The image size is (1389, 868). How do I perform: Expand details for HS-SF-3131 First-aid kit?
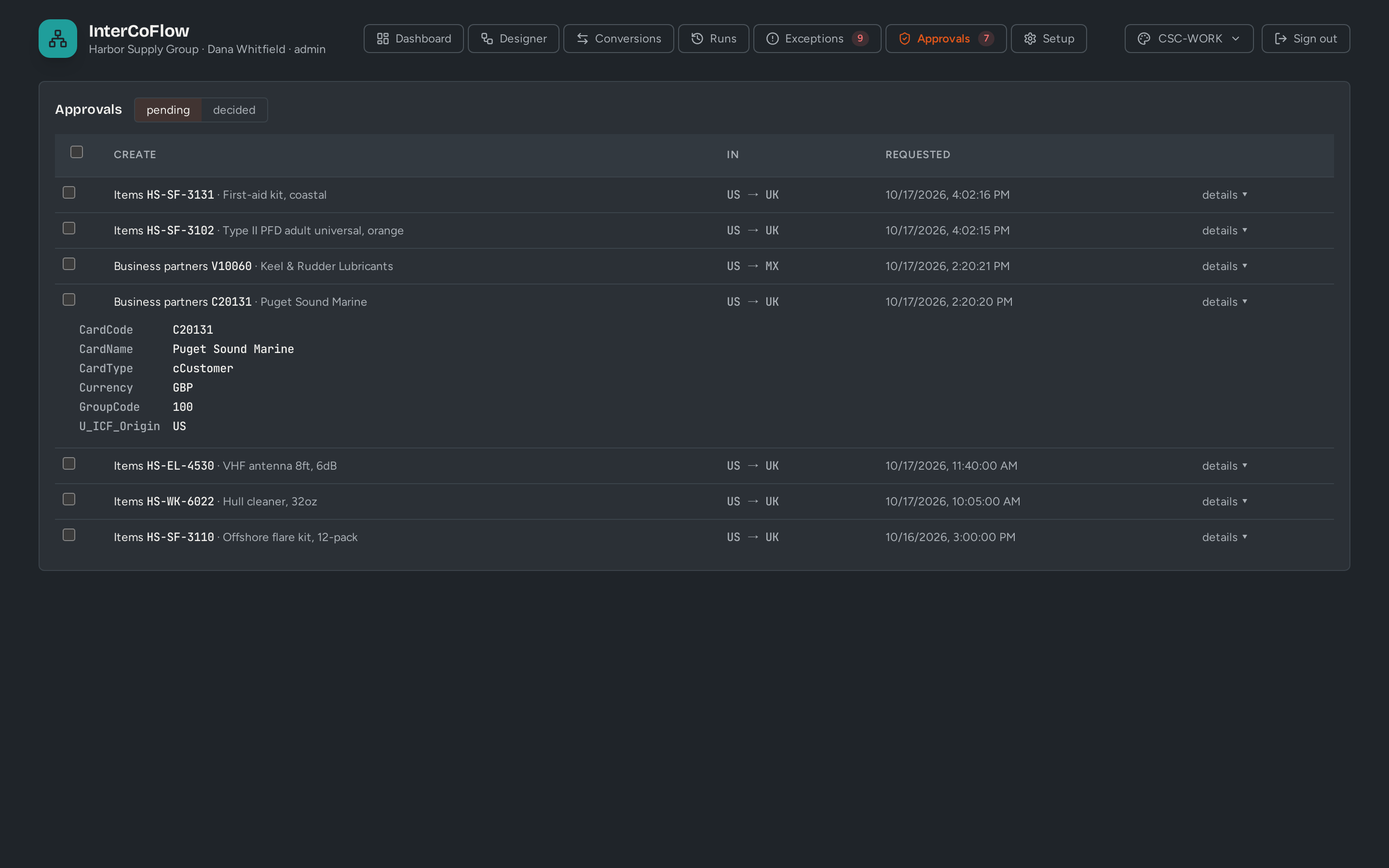1224,195
